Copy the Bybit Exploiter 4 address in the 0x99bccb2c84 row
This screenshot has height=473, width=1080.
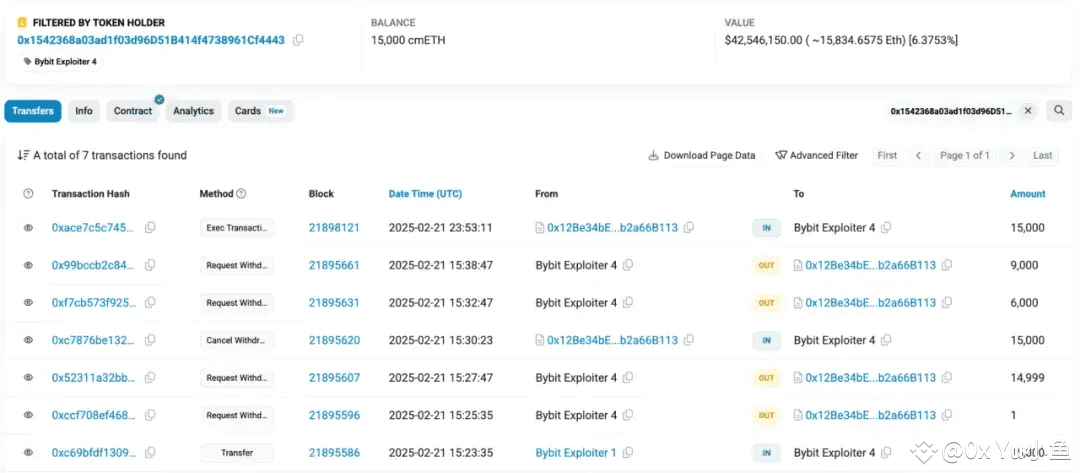coord(628,266)
